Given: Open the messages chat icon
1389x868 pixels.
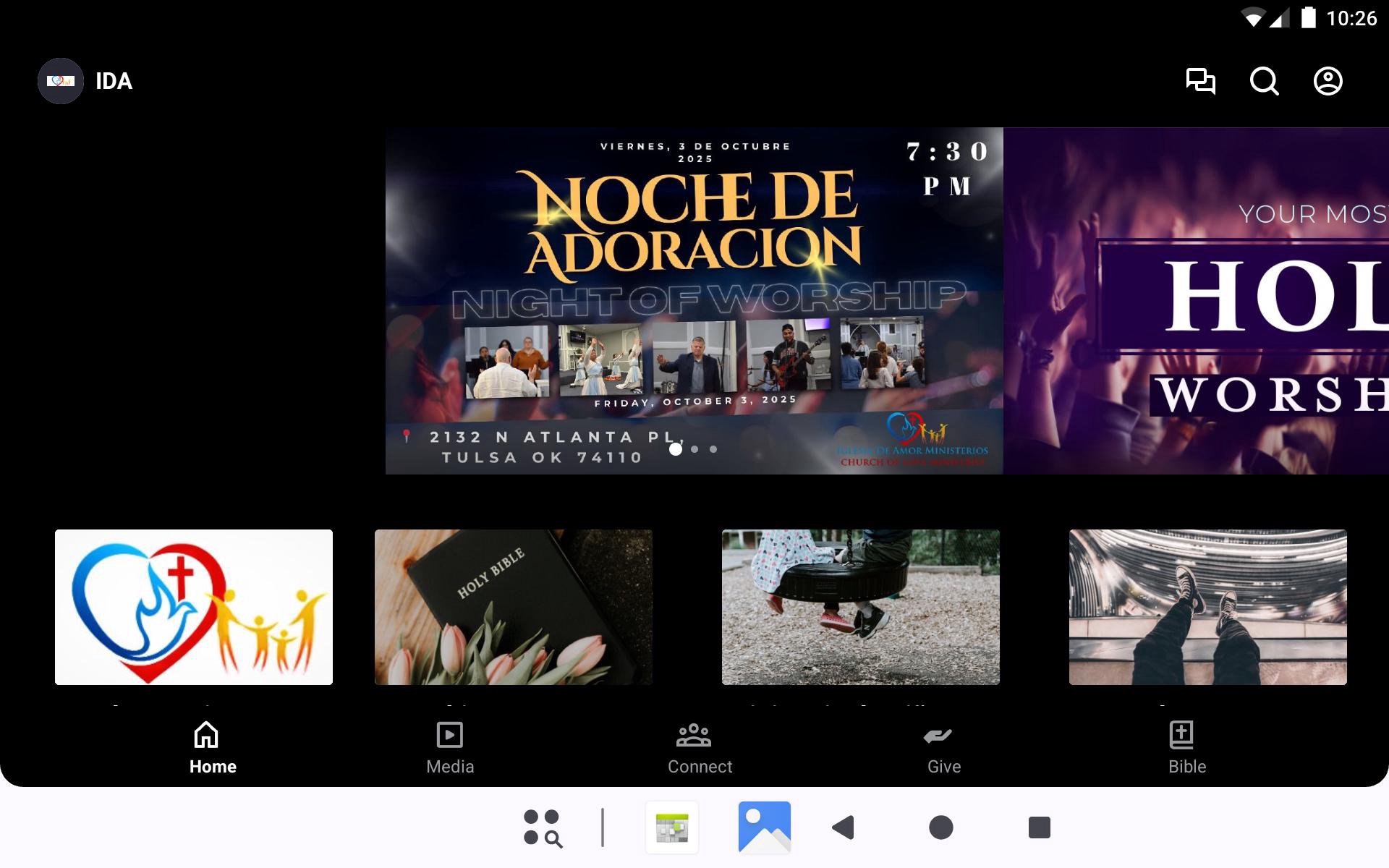Looking at the screenshot, I should [x=1200, y=81].
